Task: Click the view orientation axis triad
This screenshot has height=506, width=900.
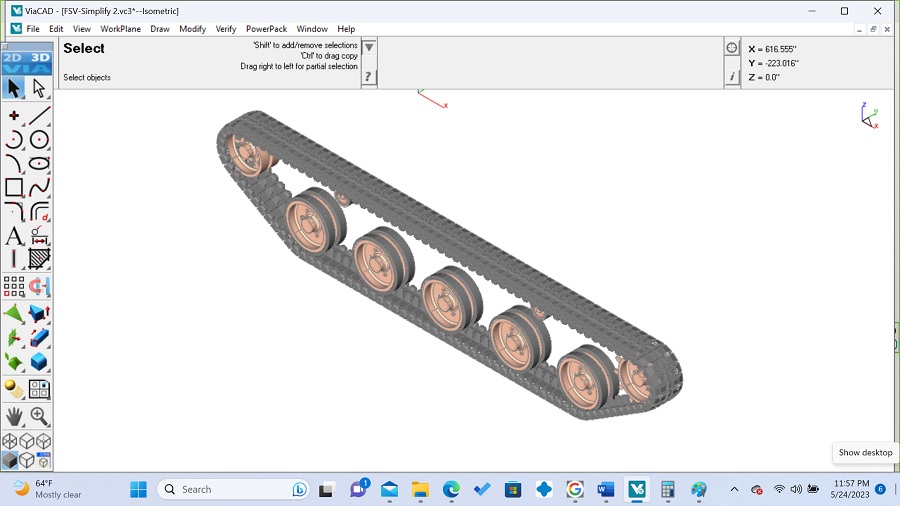Action: click(870, 115)
